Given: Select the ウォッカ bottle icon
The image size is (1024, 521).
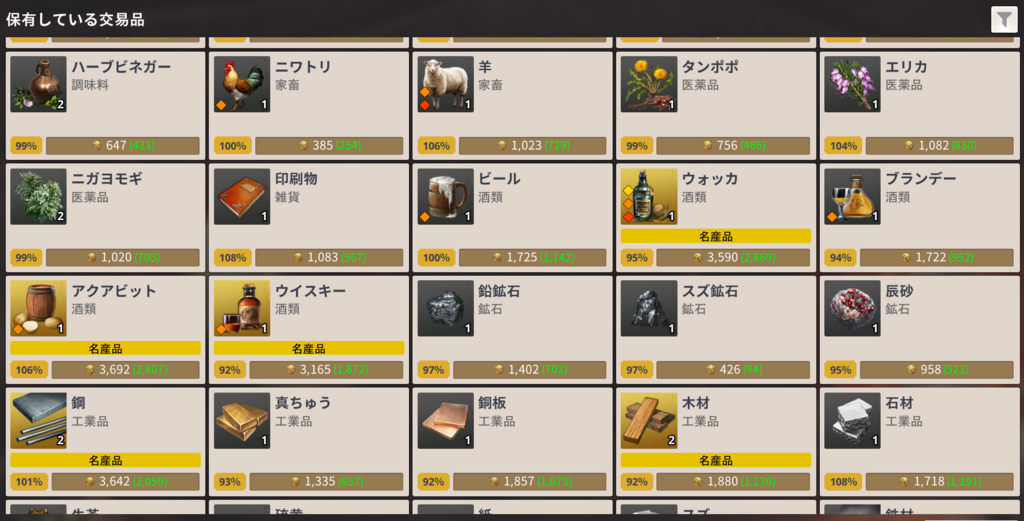Looking at the screenshot, I should 648,197.
